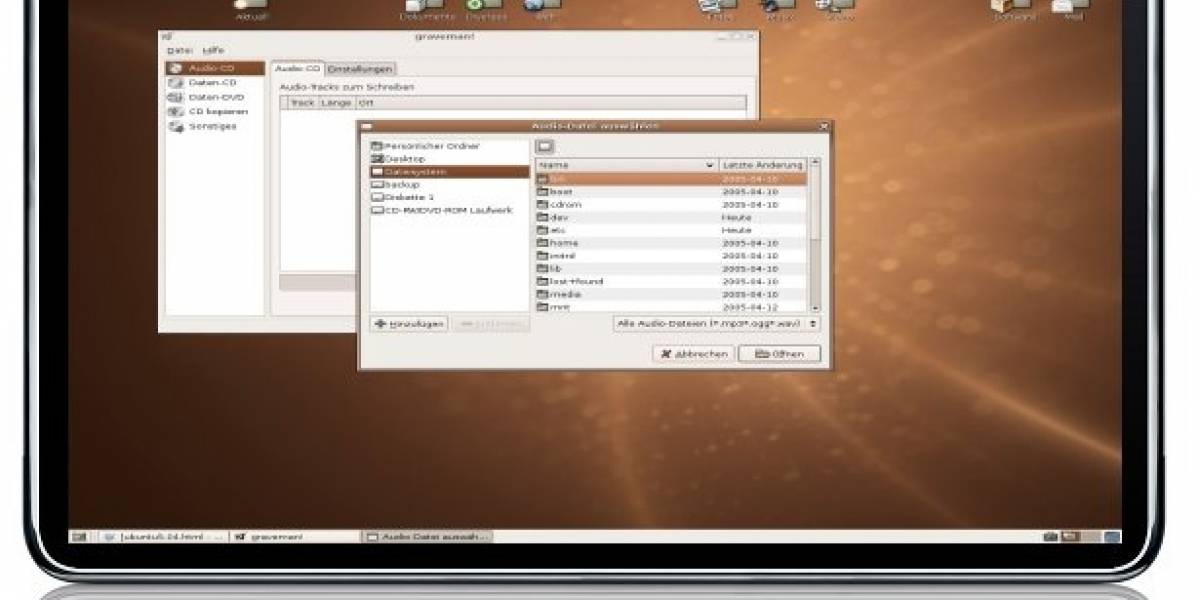This screenshot has width=1200, height=600.
Task: Click the Hinzufügen bookmark button
Action: (409, 324)
